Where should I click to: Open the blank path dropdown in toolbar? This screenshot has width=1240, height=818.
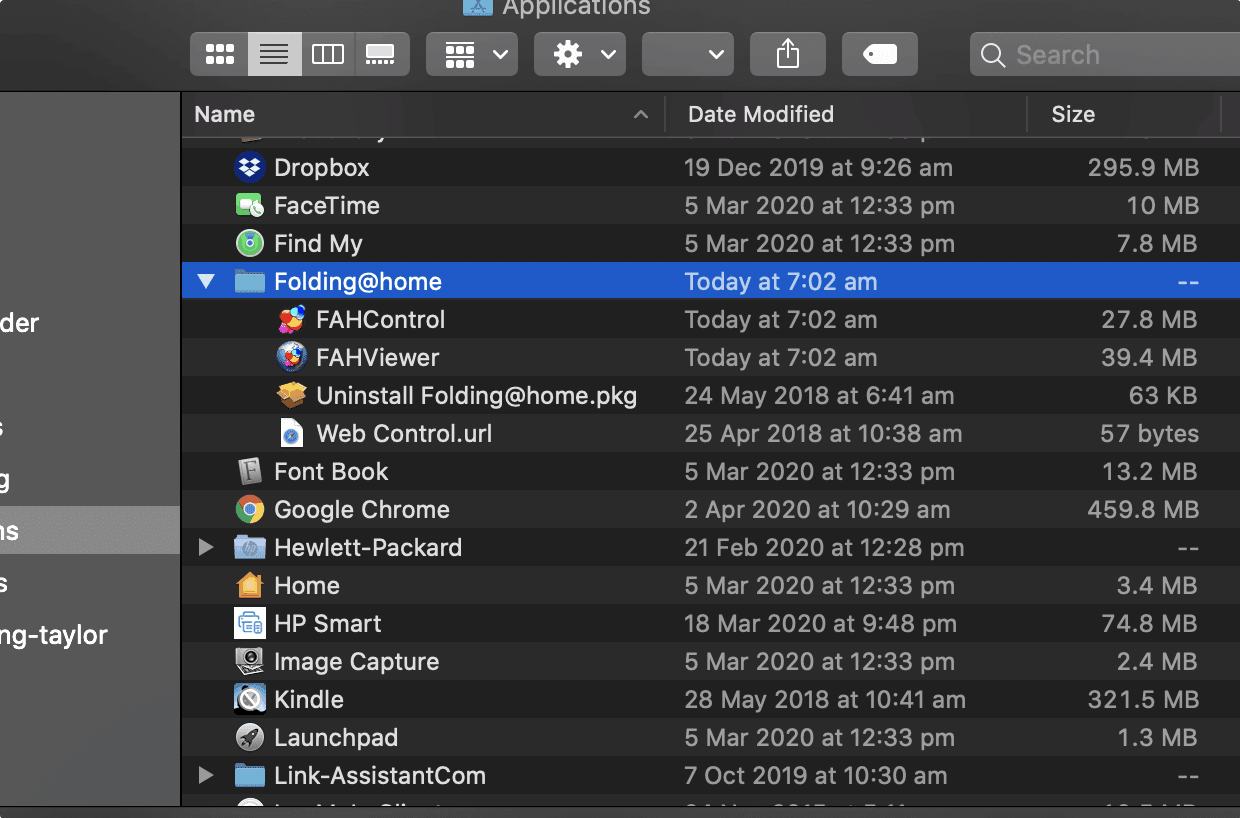688,54
